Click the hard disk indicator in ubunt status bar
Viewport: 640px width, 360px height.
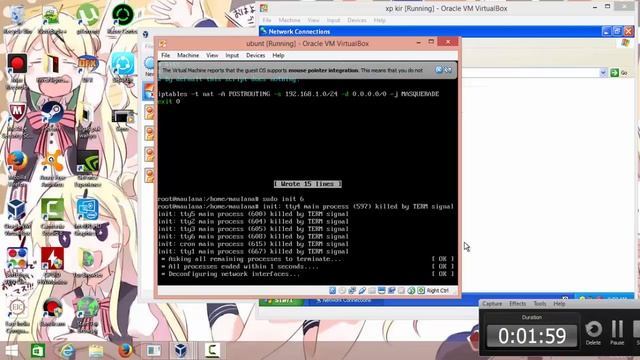(x=333, y=291)
